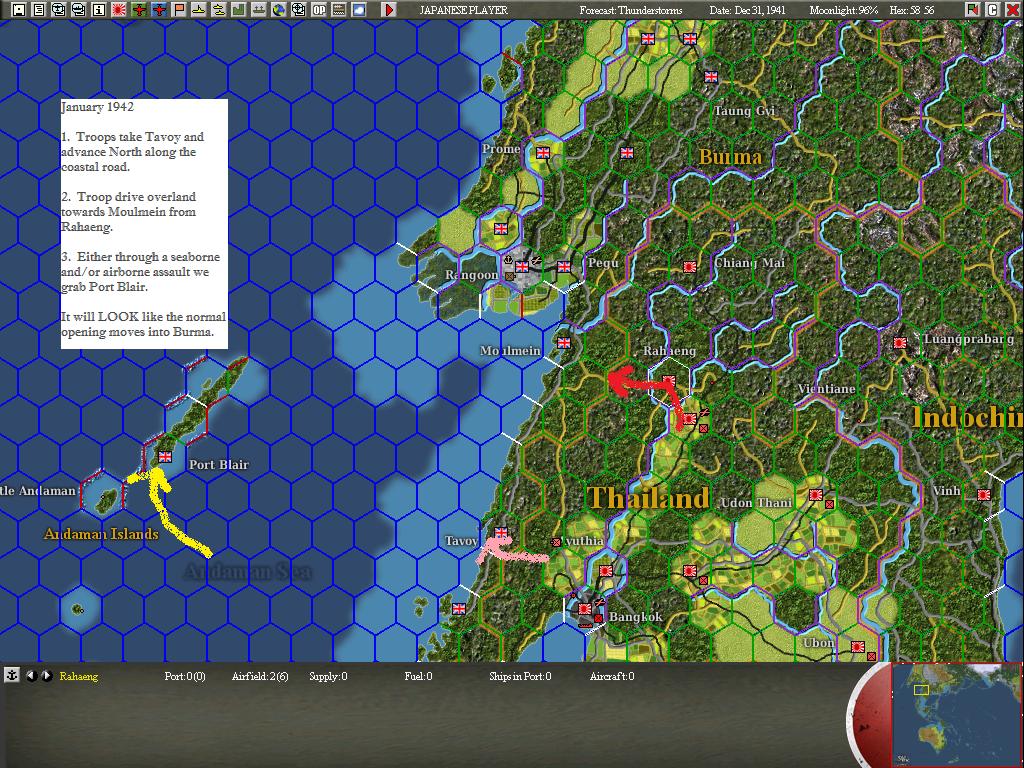Click the 'Moonlight: 96%' text
This screenshot has height=768, width=1024.
(x=843, y=10)
